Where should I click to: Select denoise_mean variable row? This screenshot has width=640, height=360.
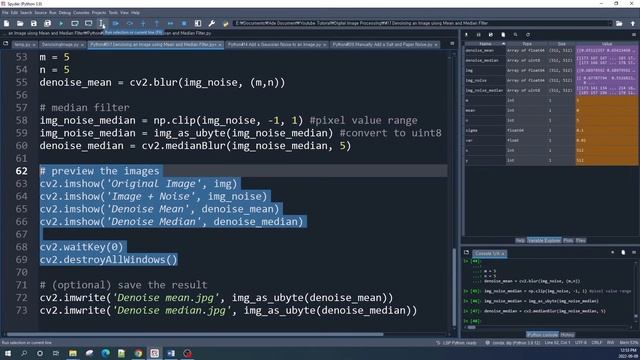[x=551, y=50]
